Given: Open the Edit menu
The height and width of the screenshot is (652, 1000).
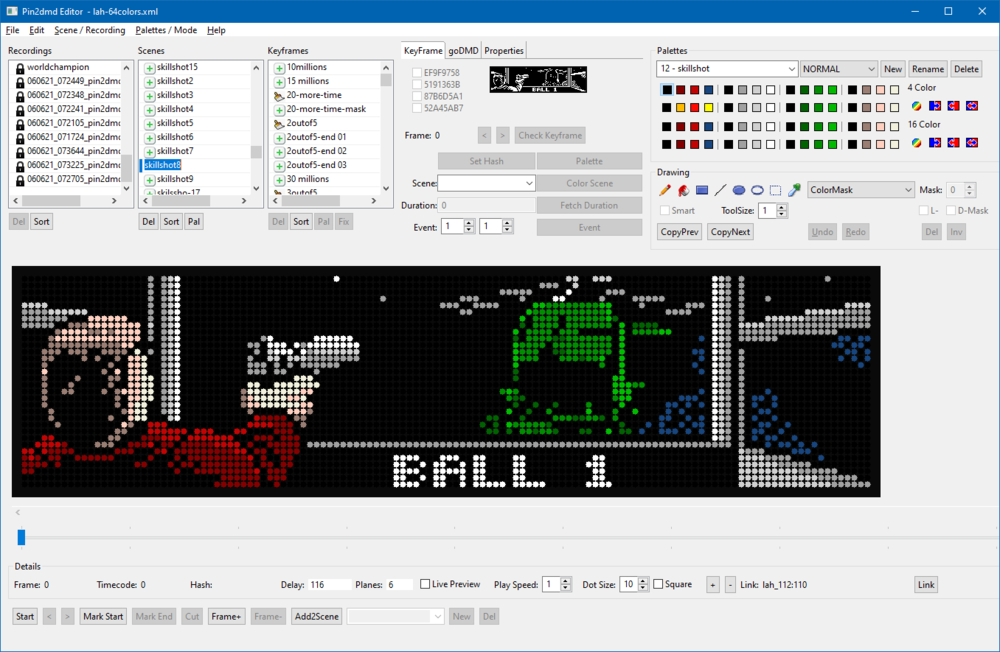Looking at the screenshot, I should click(37, 30).
